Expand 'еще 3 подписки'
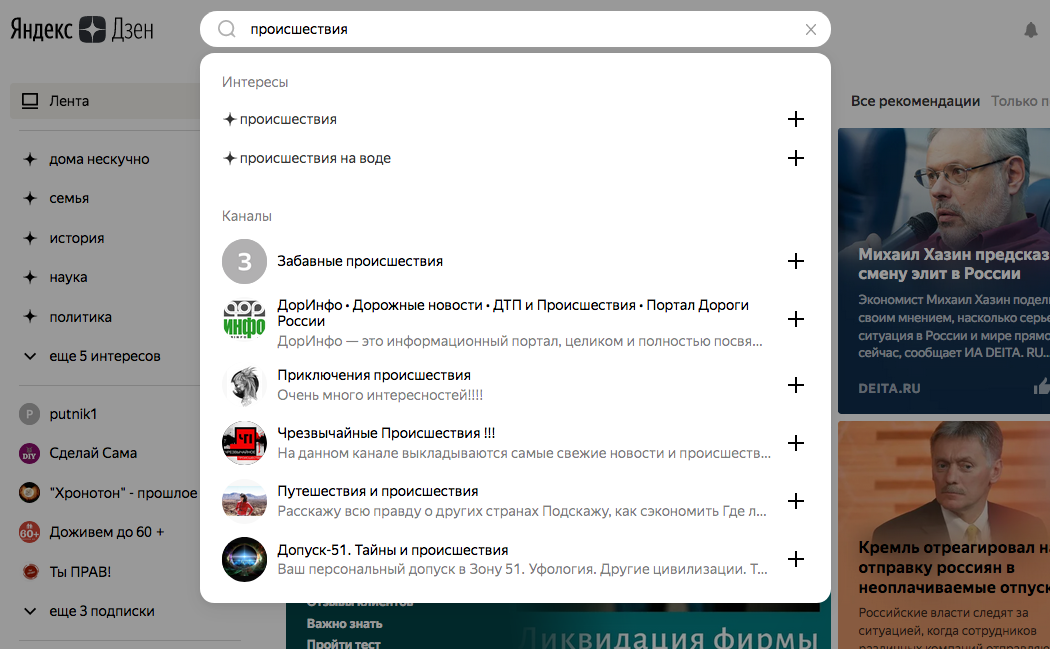Screen dimensions: 1050x649 pos(102,611)
